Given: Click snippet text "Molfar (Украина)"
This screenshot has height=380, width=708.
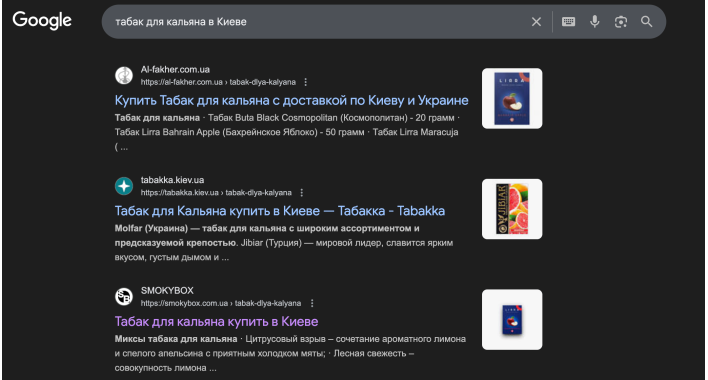Looking at the screenshot, I should point(151,228).
